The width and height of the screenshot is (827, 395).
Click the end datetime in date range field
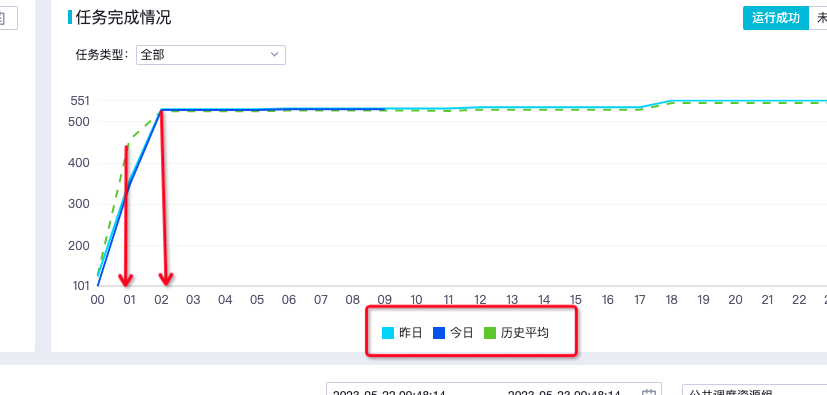click(x=564, y=392)
